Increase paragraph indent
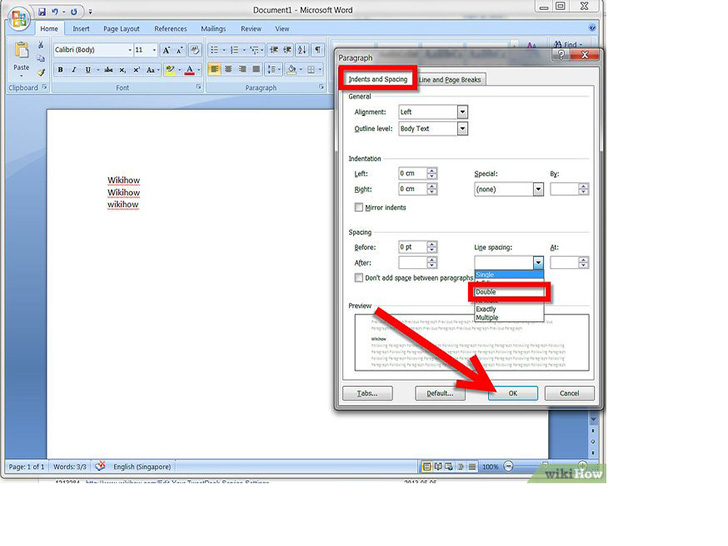 (x=288, y=50)
